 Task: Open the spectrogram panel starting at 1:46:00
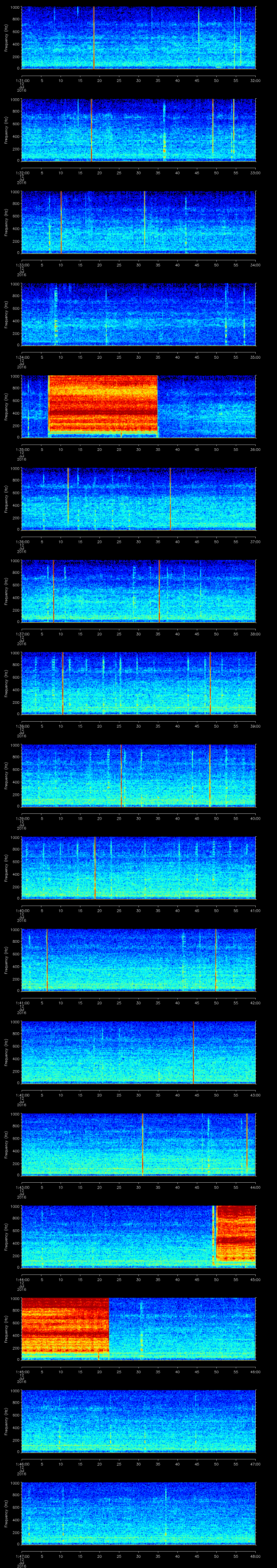(139, 1421)
